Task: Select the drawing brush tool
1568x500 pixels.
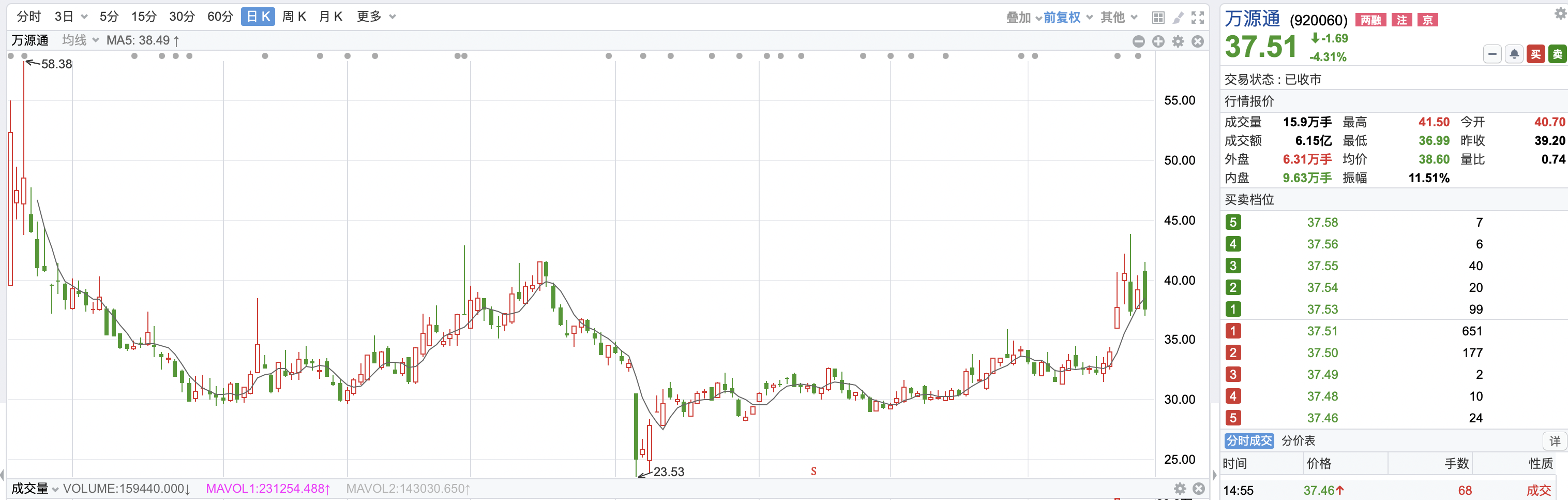Action: (1179, 18)
